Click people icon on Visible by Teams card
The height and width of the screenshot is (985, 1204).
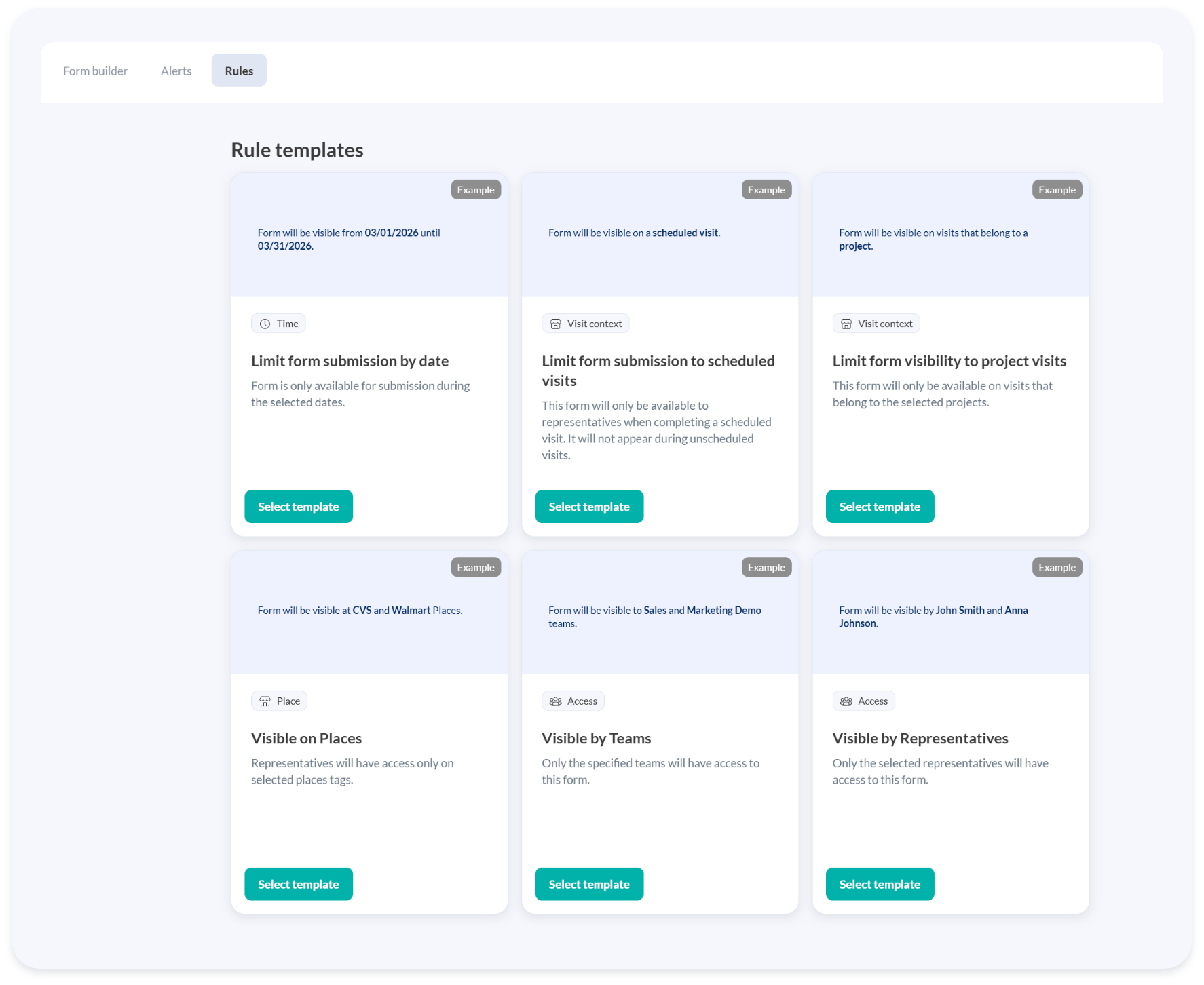pyautogui.click(x=555, y=701)
